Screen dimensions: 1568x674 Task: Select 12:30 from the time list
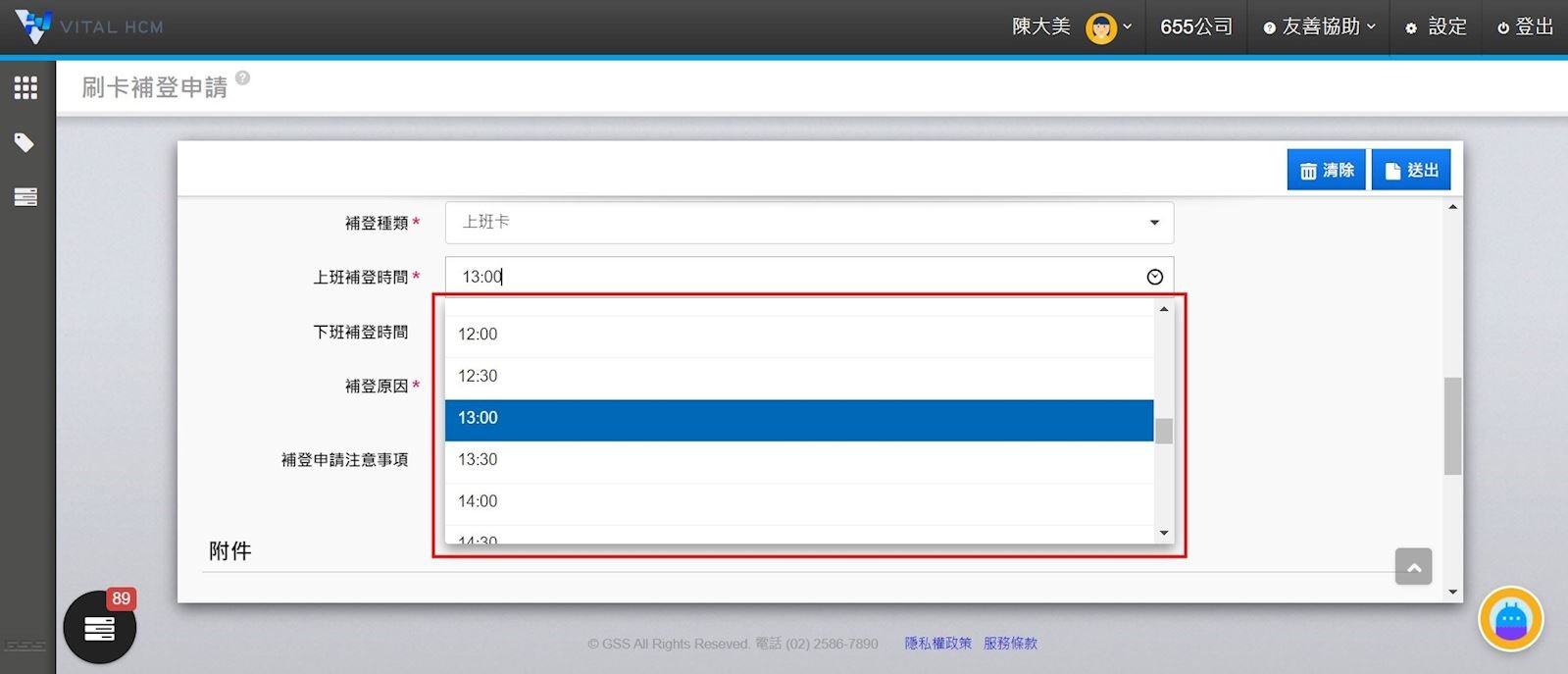click(x=798, y=377)
